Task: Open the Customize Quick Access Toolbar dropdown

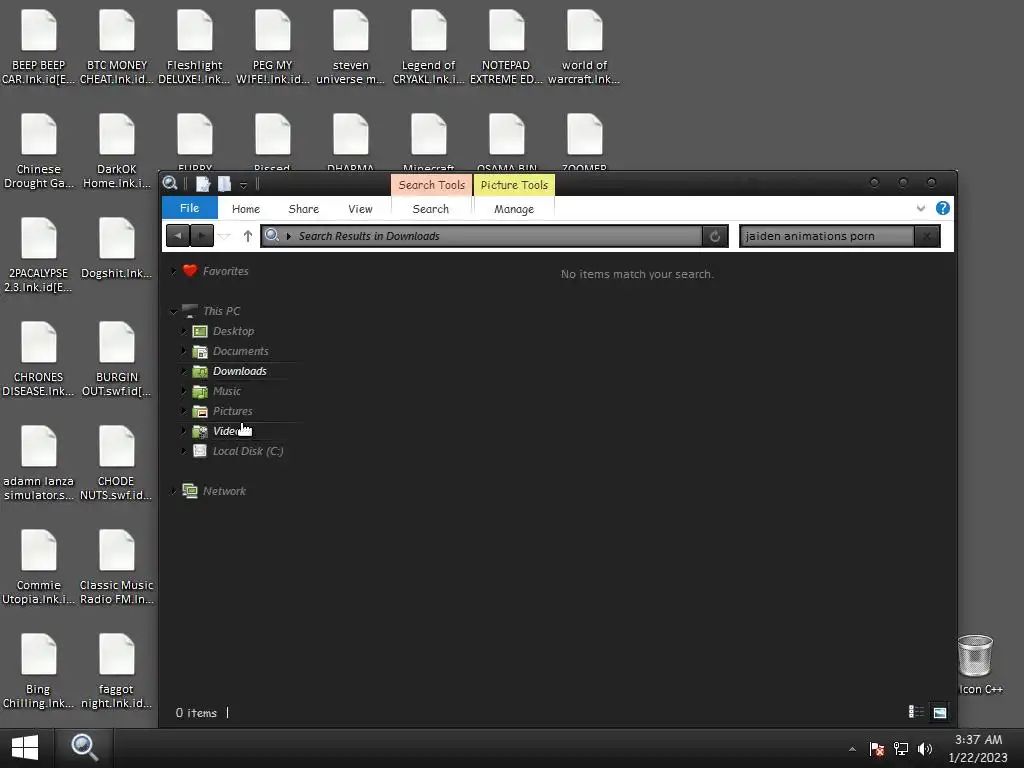Action: (x=243, y=185)
